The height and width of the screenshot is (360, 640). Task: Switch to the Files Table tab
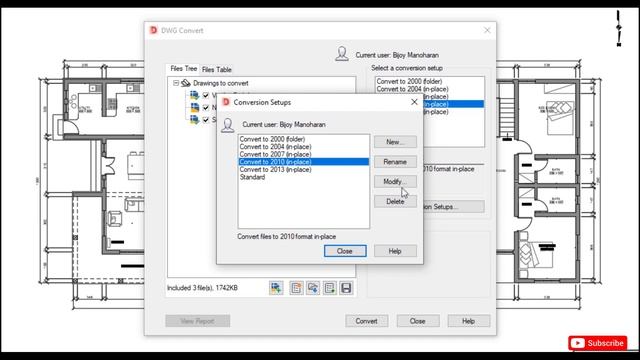(217, 69)
